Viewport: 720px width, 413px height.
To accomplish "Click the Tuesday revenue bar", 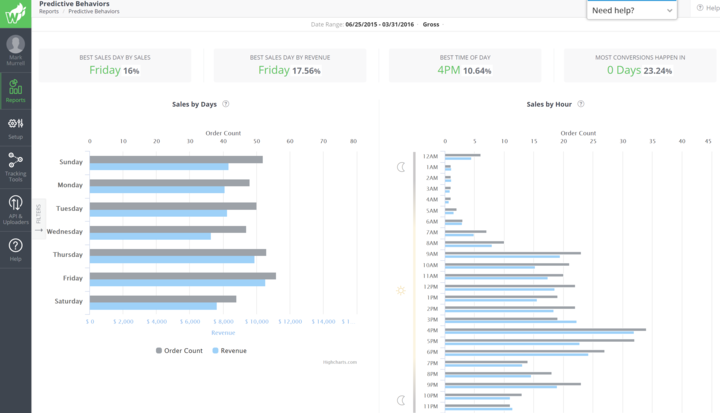I will pos(158,213).
